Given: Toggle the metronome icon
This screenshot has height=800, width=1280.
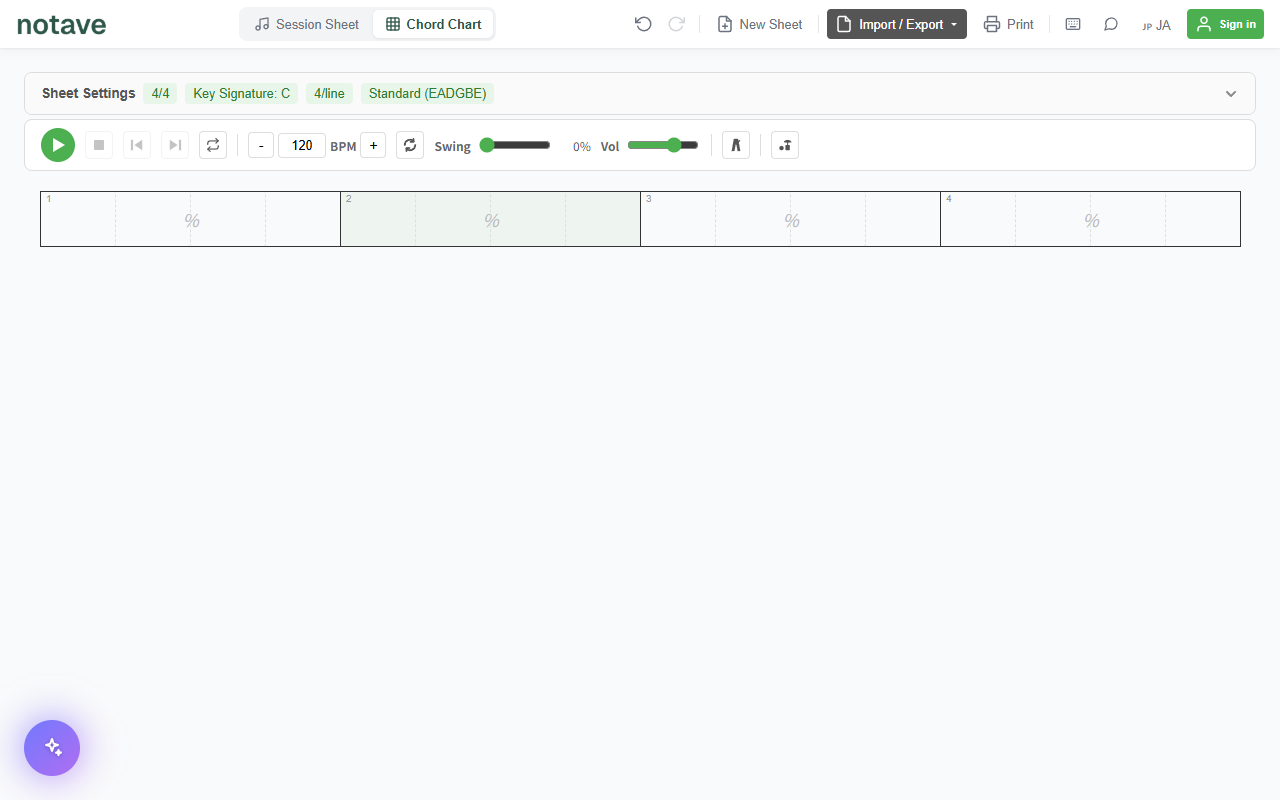Looking at the screenshot, I should point(736,145).
